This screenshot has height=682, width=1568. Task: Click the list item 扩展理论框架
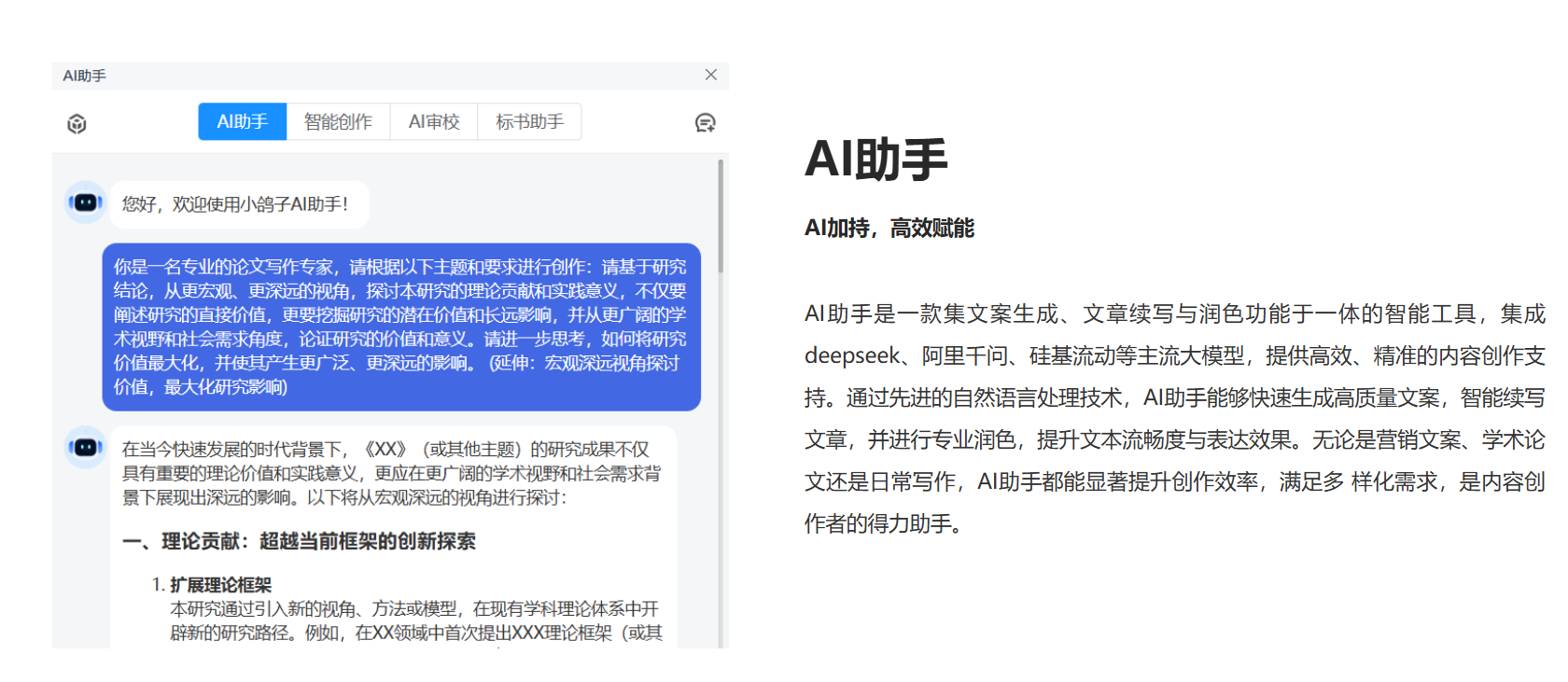220,585
